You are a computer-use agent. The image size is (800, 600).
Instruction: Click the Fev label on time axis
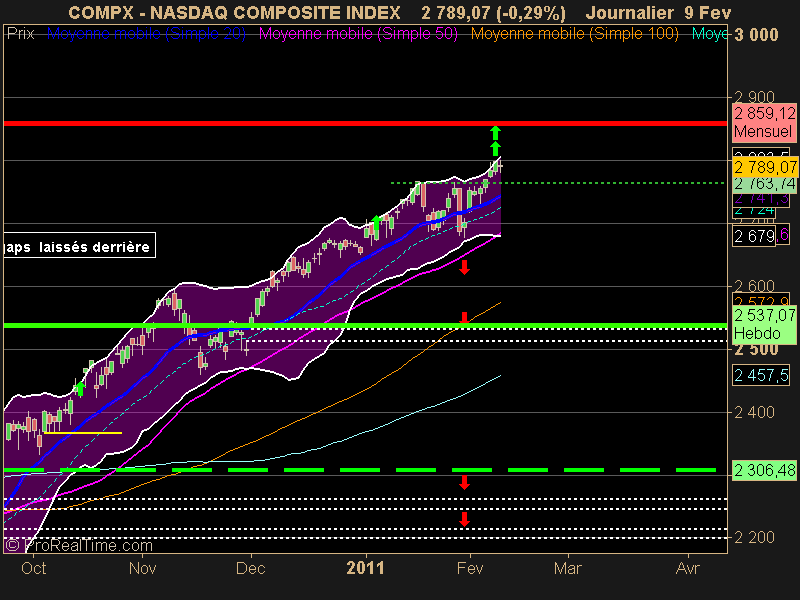click(470, 568)
